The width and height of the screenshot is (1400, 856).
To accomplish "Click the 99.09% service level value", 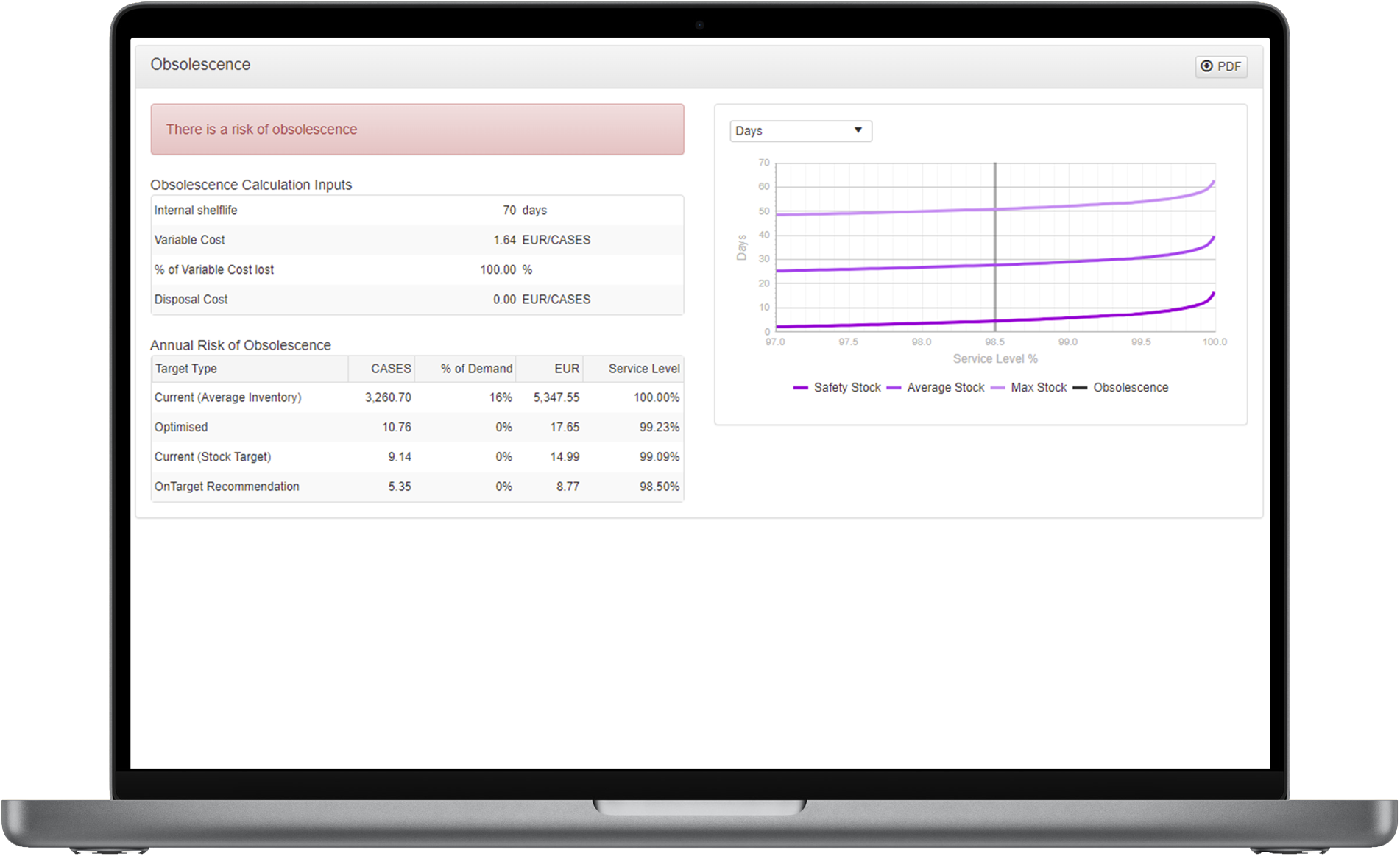I will point(660,457).
